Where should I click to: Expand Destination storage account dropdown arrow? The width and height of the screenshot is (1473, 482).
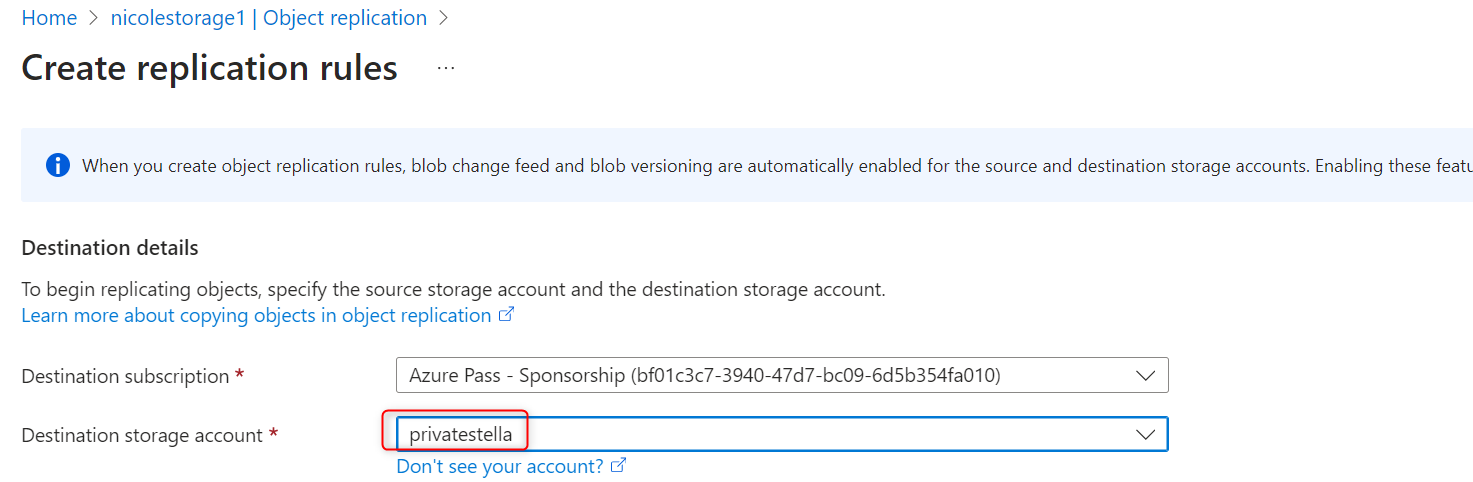pos(1145,435)
